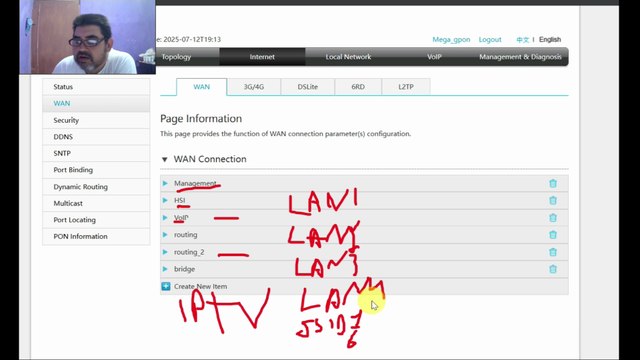The width and height of the screenshot is (640, 360).
Task: Switch language to Chinese
Action: [522, 40]
